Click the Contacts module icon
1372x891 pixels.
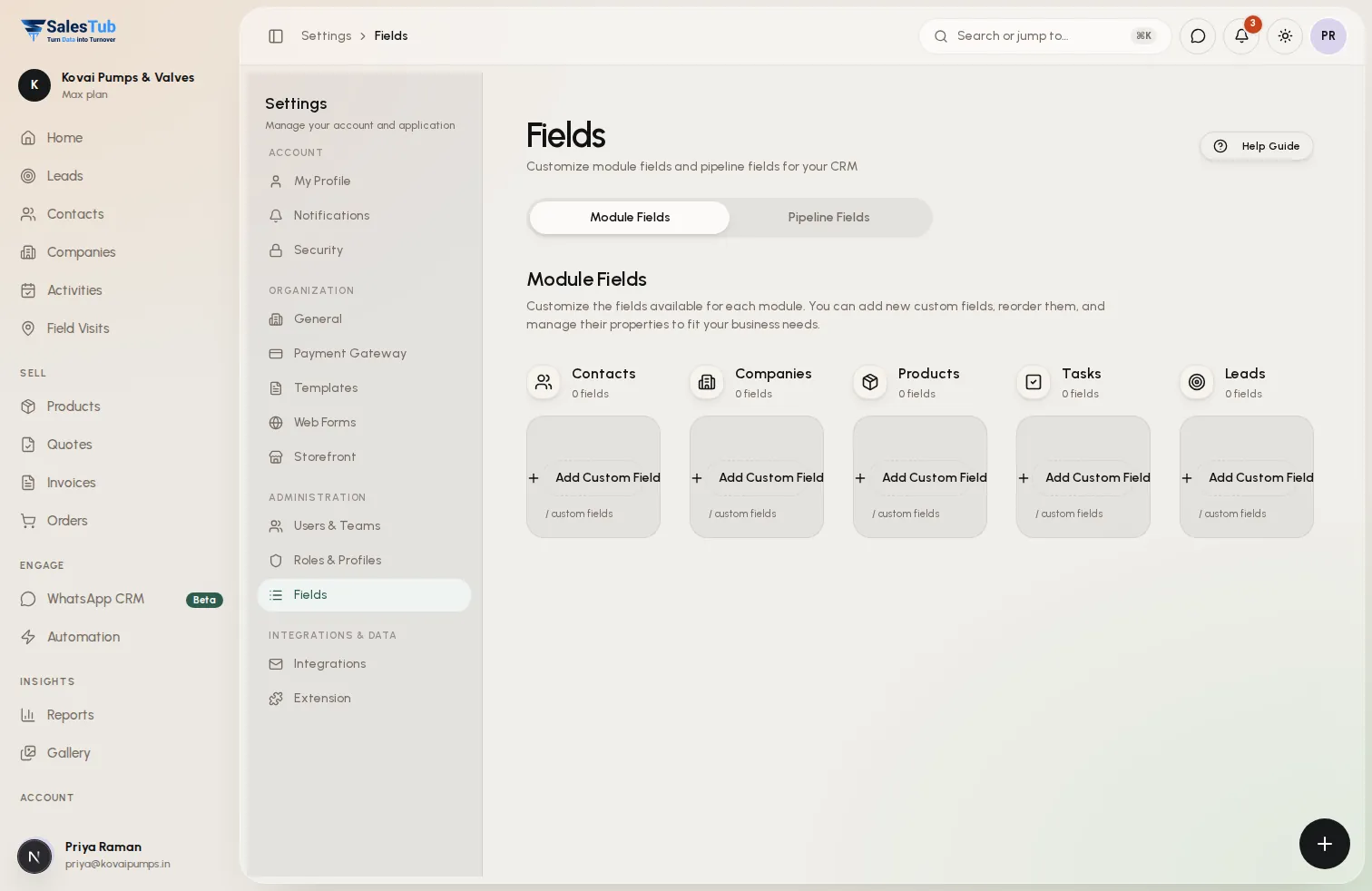pos(544,382)
